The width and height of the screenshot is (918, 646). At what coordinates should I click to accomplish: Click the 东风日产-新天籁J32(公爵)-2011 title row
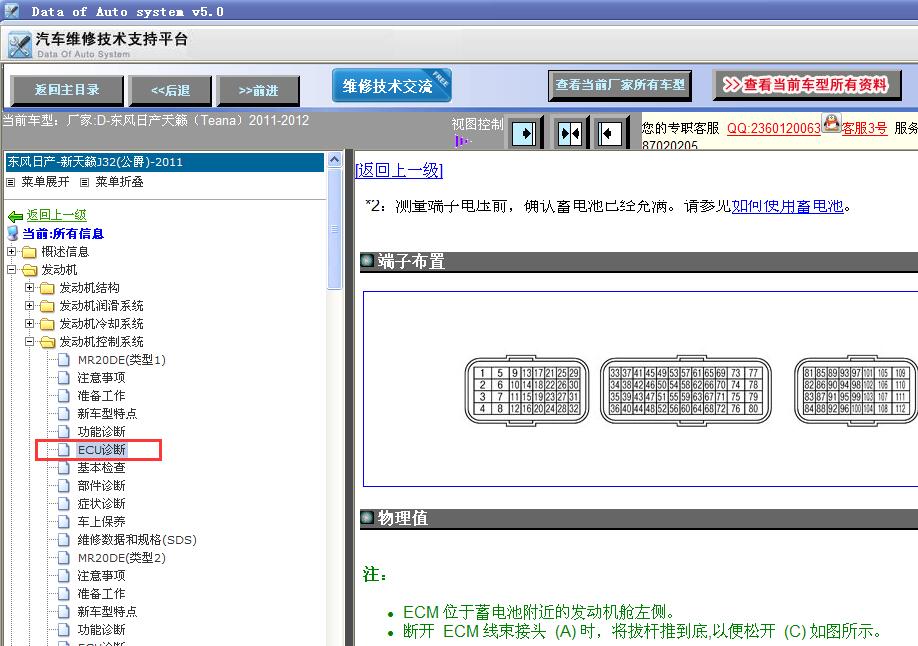[164, 162]
